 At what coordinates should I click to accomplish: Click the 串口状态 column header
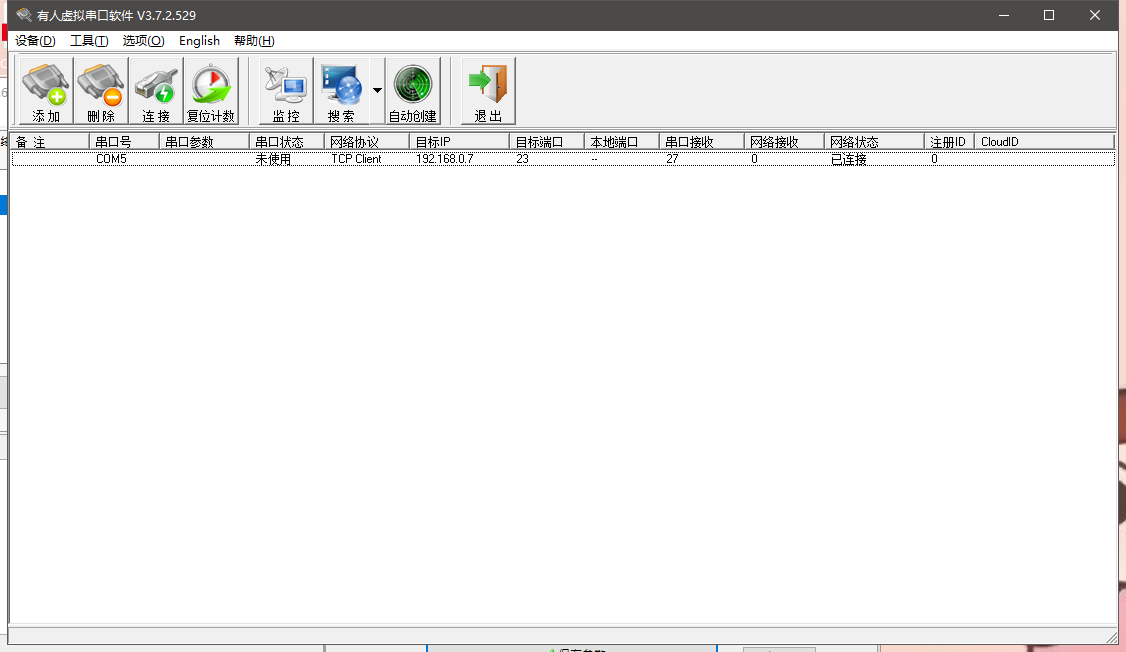click(x=287, y=142)
